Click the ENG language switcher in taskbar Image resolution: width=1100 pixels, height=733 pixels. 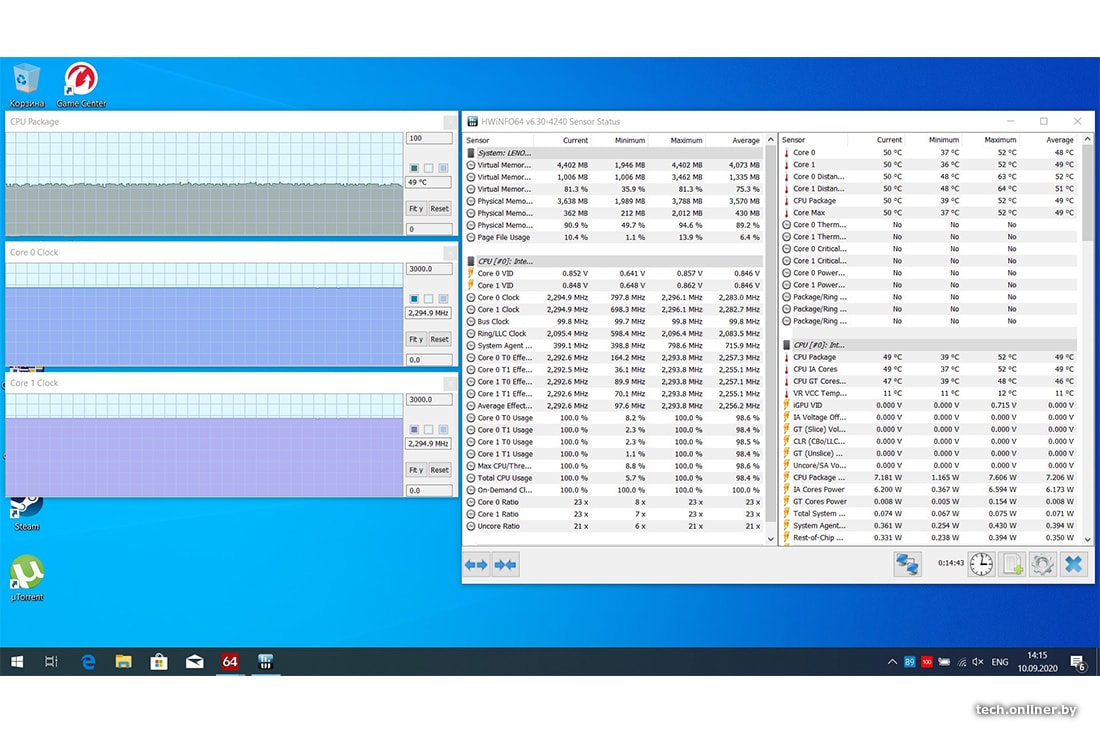(999, 662)
